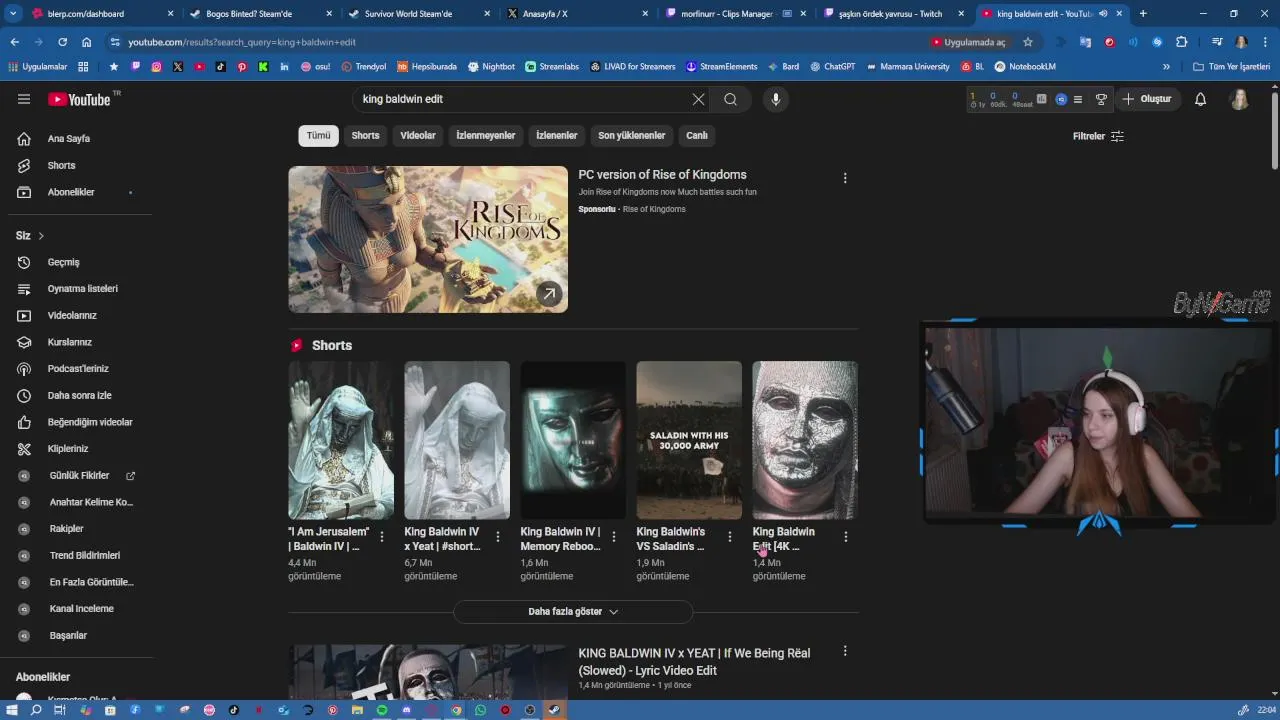Start voice search with the microphone icon
Screen dimensions: 1280x720
[775, 99]
